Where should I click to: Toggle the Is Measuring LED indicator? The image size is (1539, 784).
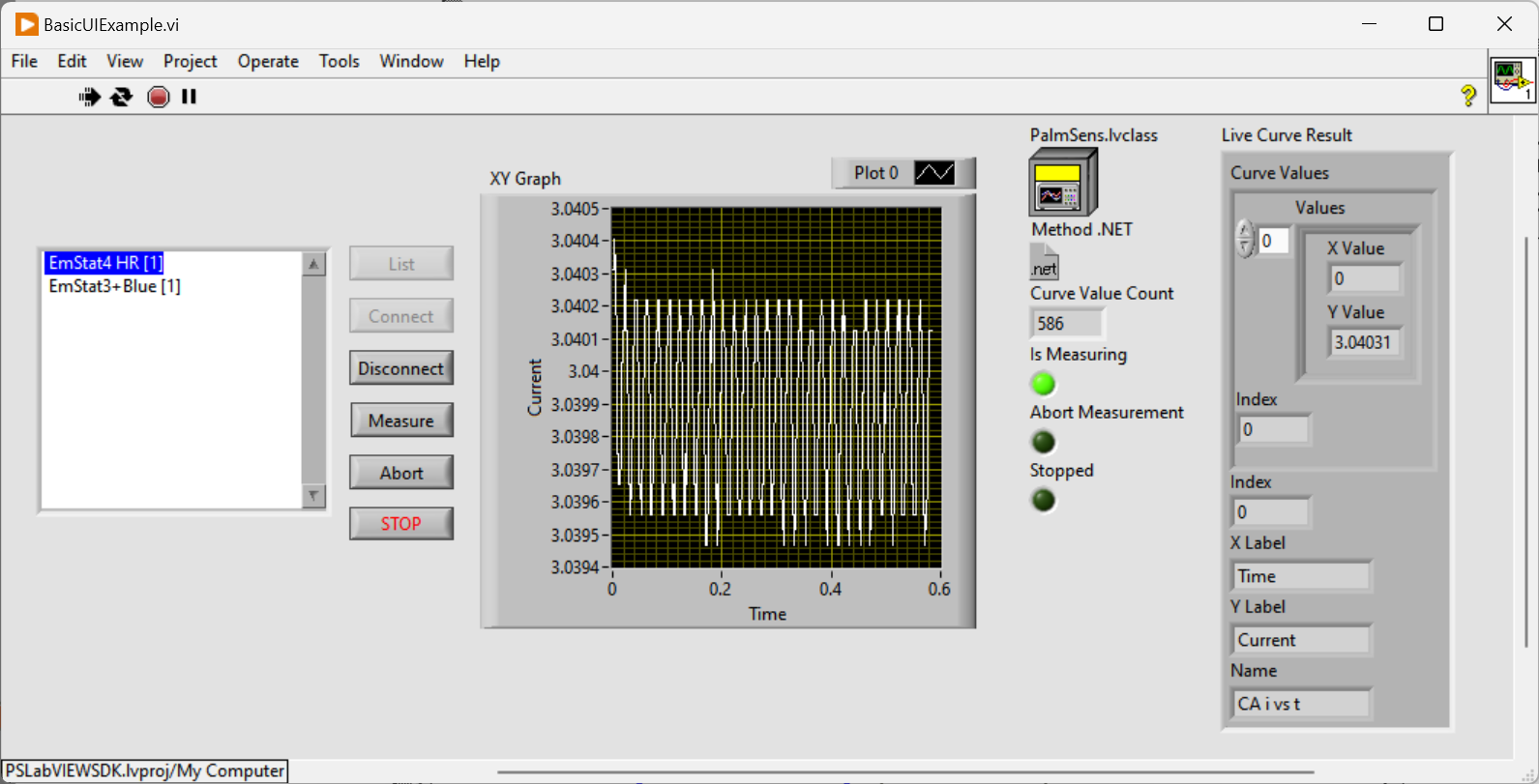(x=1043, y=384)
